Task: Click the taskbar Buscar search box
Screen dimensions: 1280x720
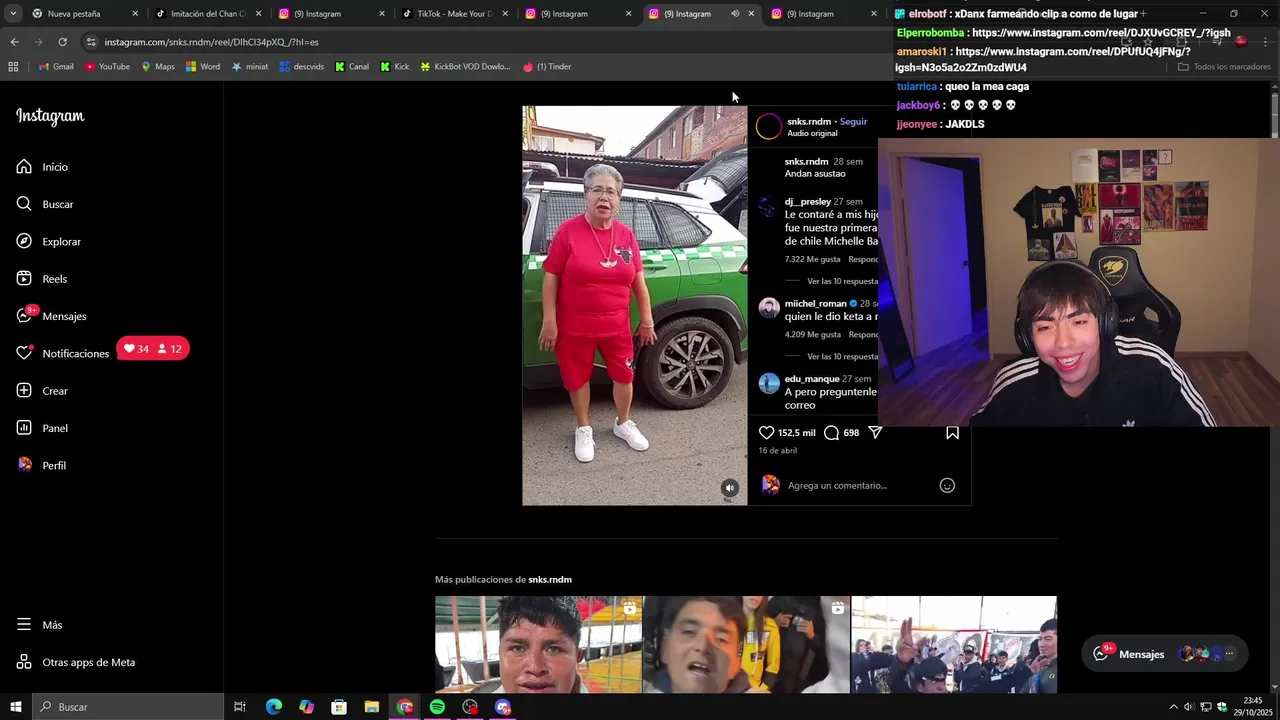Action: pyautogui.click(x=128, y=707)
